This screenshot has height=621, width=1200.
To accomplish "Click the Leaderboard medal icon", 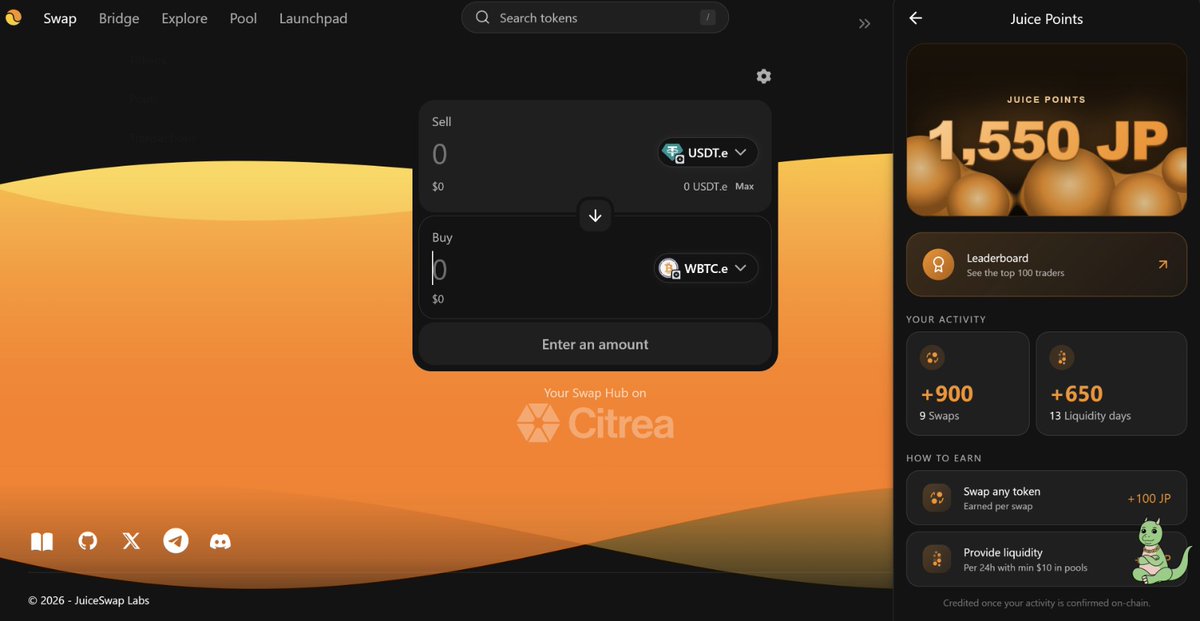I will 938,265.
